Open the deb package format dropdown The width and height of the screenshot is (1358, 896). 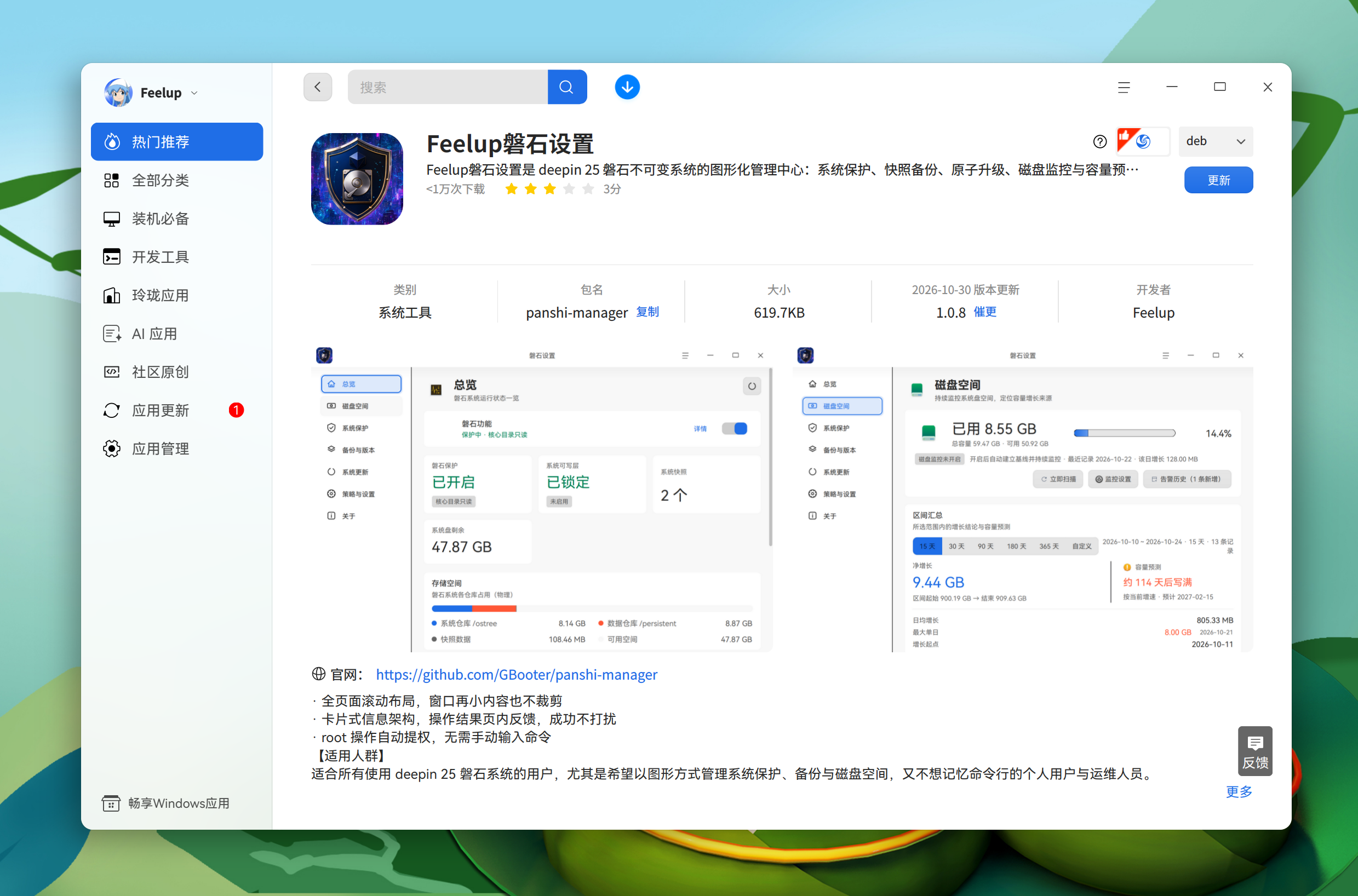tap(1216, 141)
